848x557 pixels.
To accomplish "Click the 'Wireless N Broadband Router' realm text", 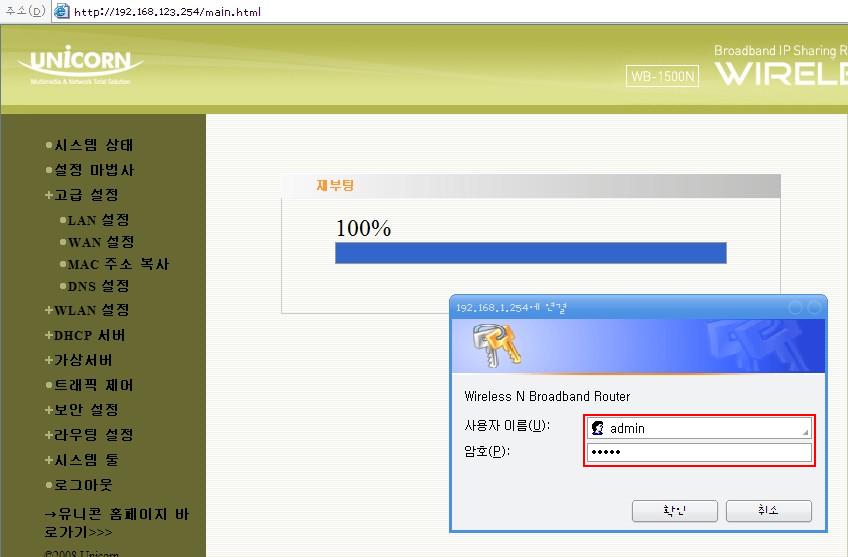I will click(x=547, y=396).
